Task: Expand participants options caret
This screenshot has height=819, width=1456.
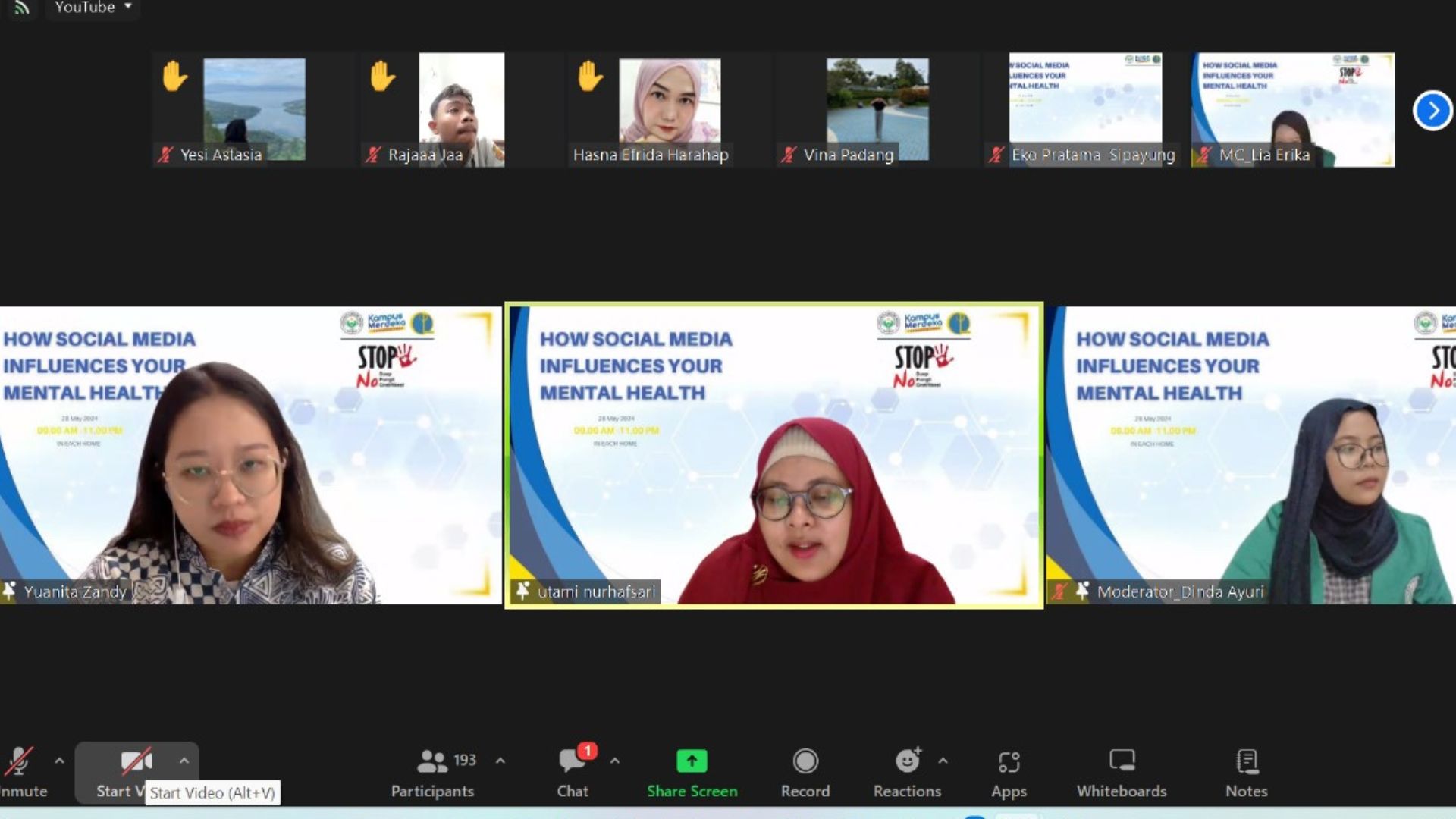Action: point(500,761)
